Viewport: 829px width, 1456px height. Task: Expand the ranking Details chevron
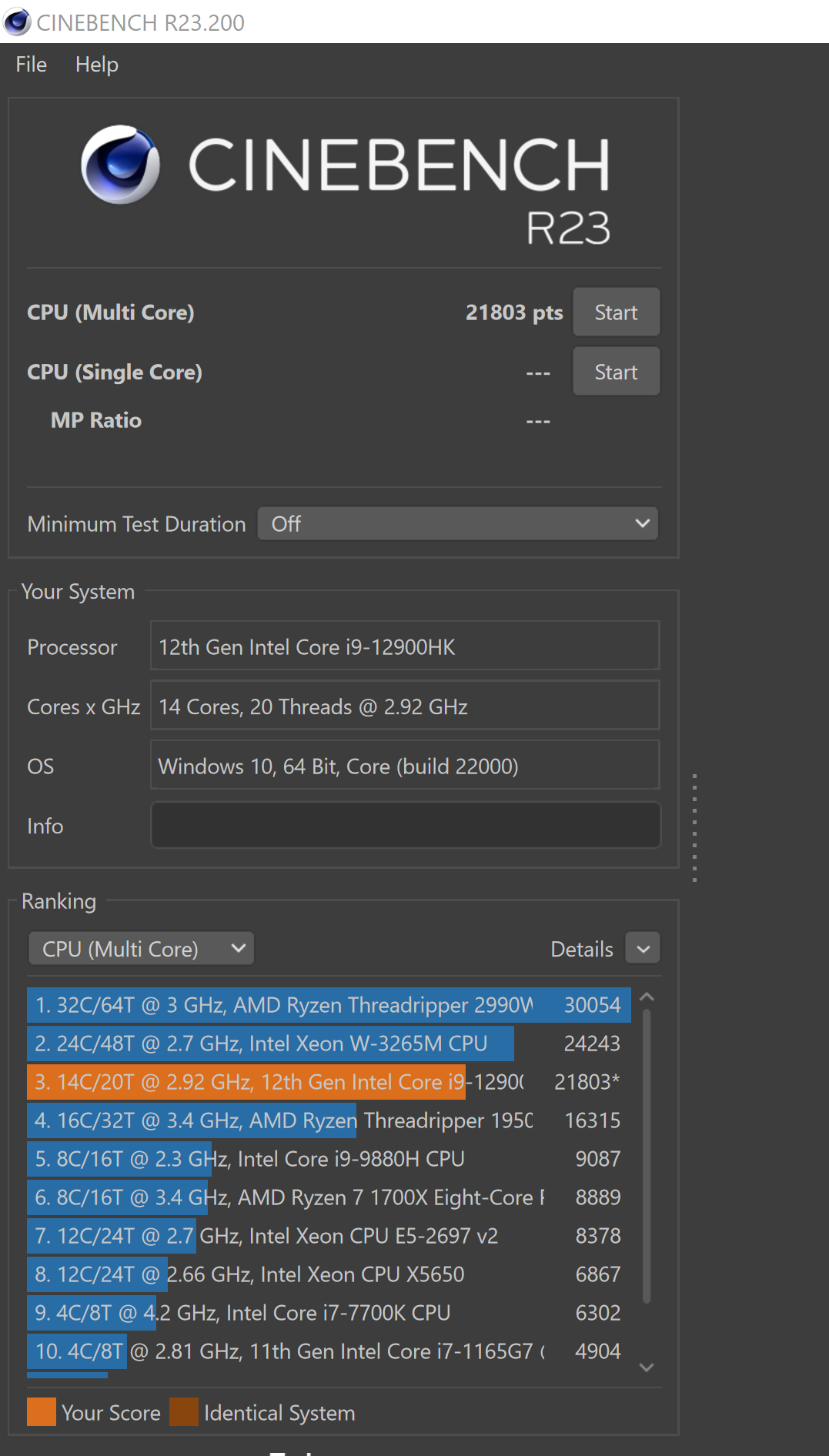click(643, 949)
